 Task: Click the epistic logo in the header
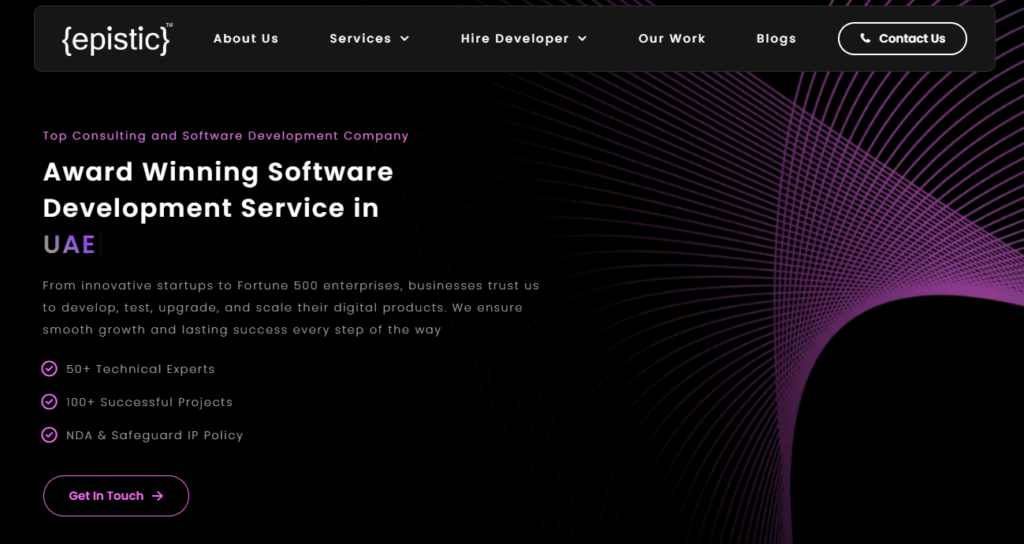click(116, 39)
